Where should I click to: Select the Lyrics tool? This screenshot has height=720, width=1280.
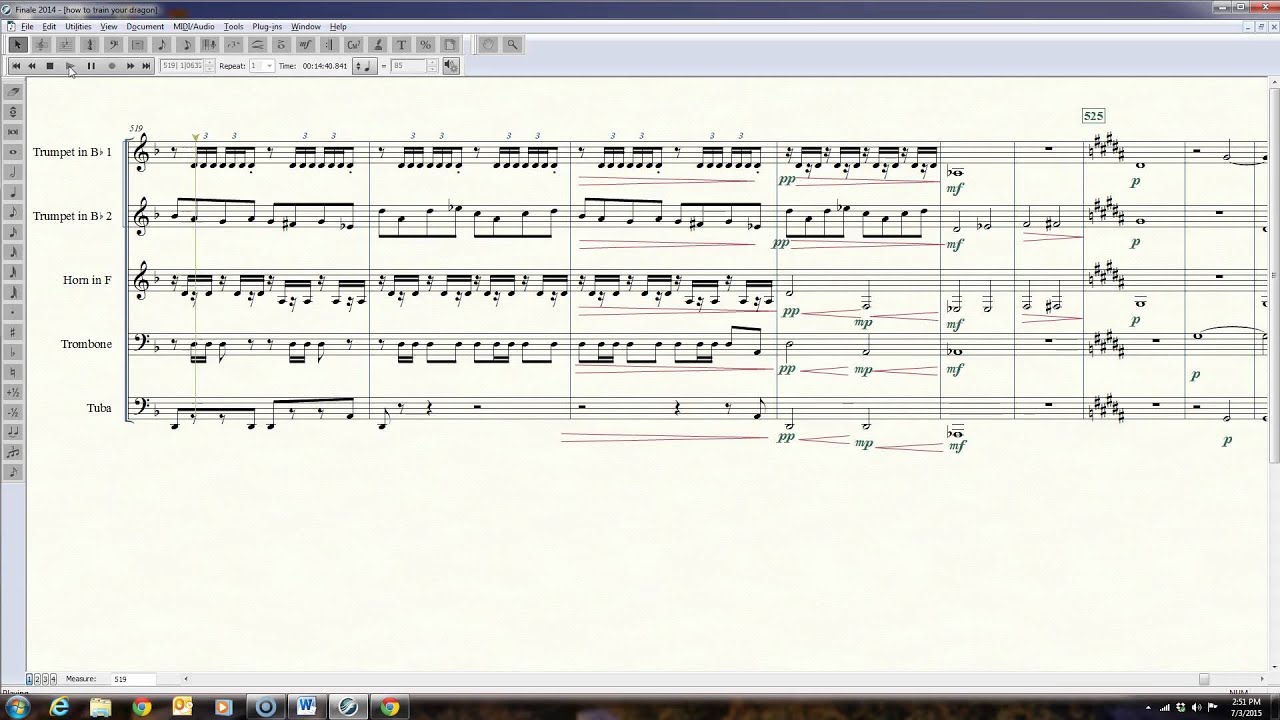click(x=377, y=44)
